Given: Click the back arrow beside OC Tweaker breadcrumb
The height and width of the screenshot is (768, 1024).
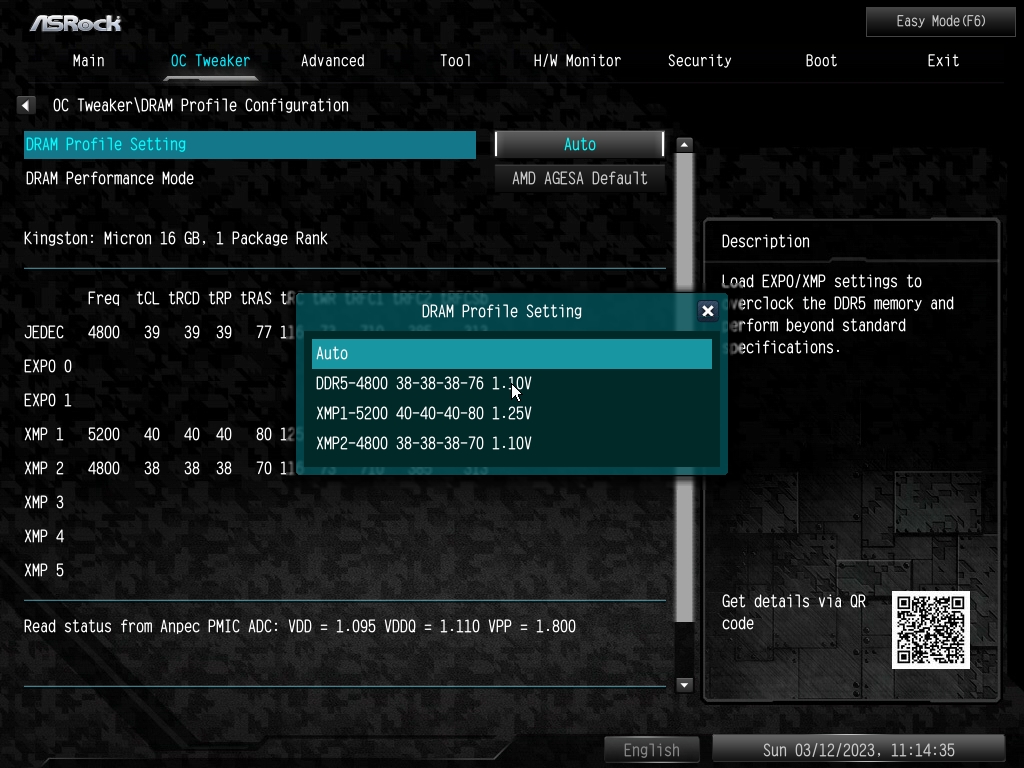Looking at the screenshot, I should (x=26, y=105).
